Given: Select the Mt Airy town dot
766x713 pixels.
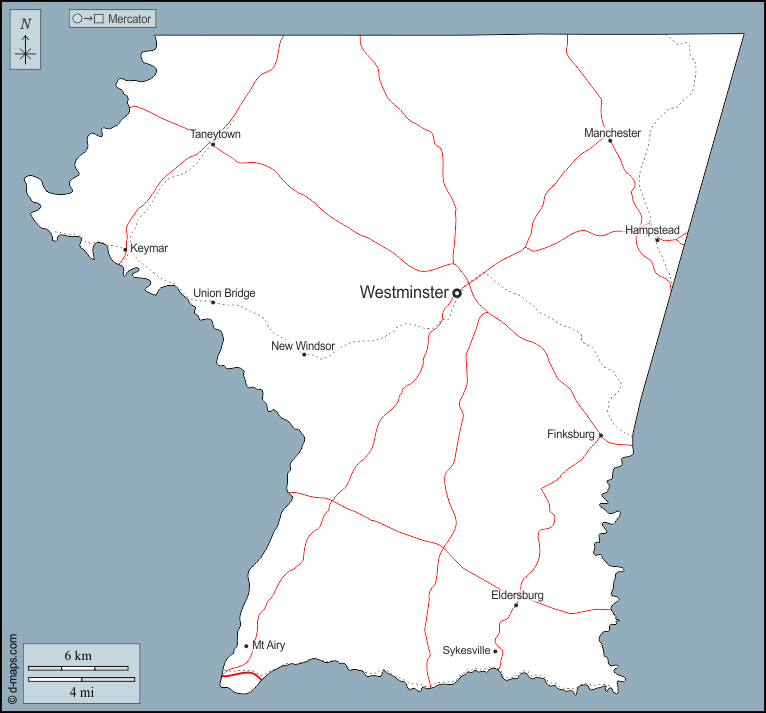Looking at the screenshot, I should click(246, 646).
